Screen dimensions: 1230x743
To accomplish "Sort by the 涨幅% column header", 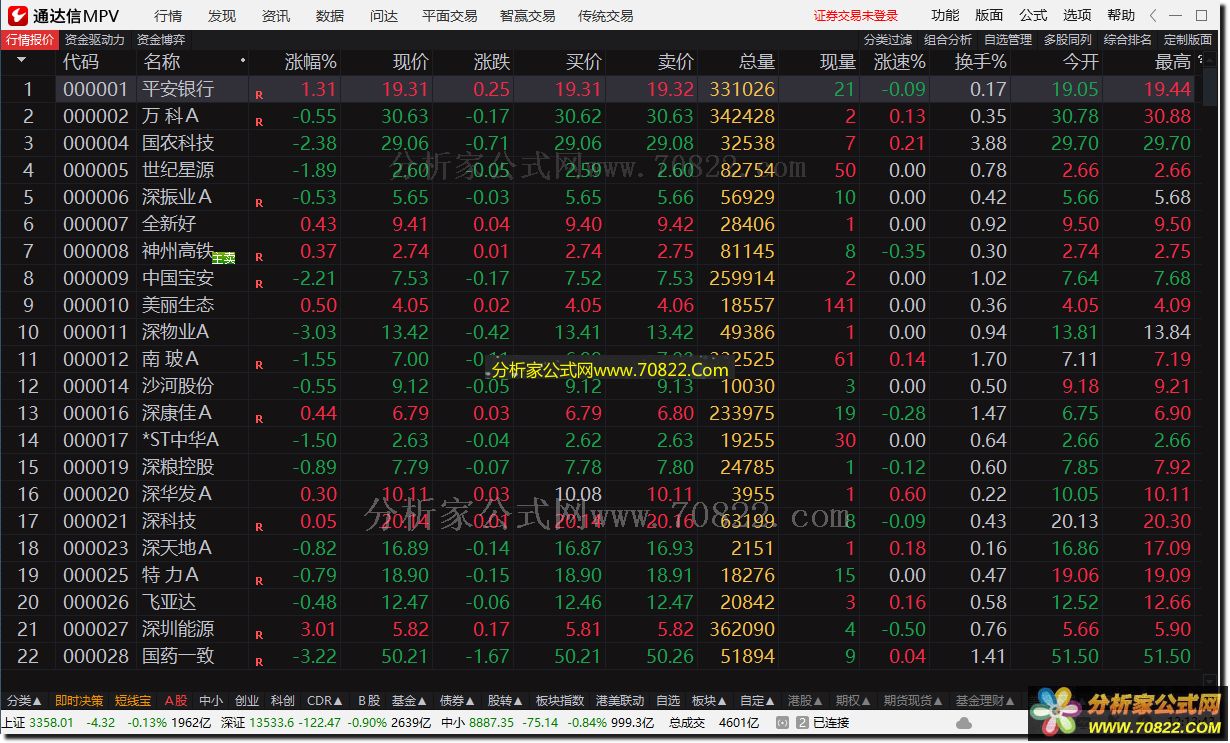I will [311, 61].
